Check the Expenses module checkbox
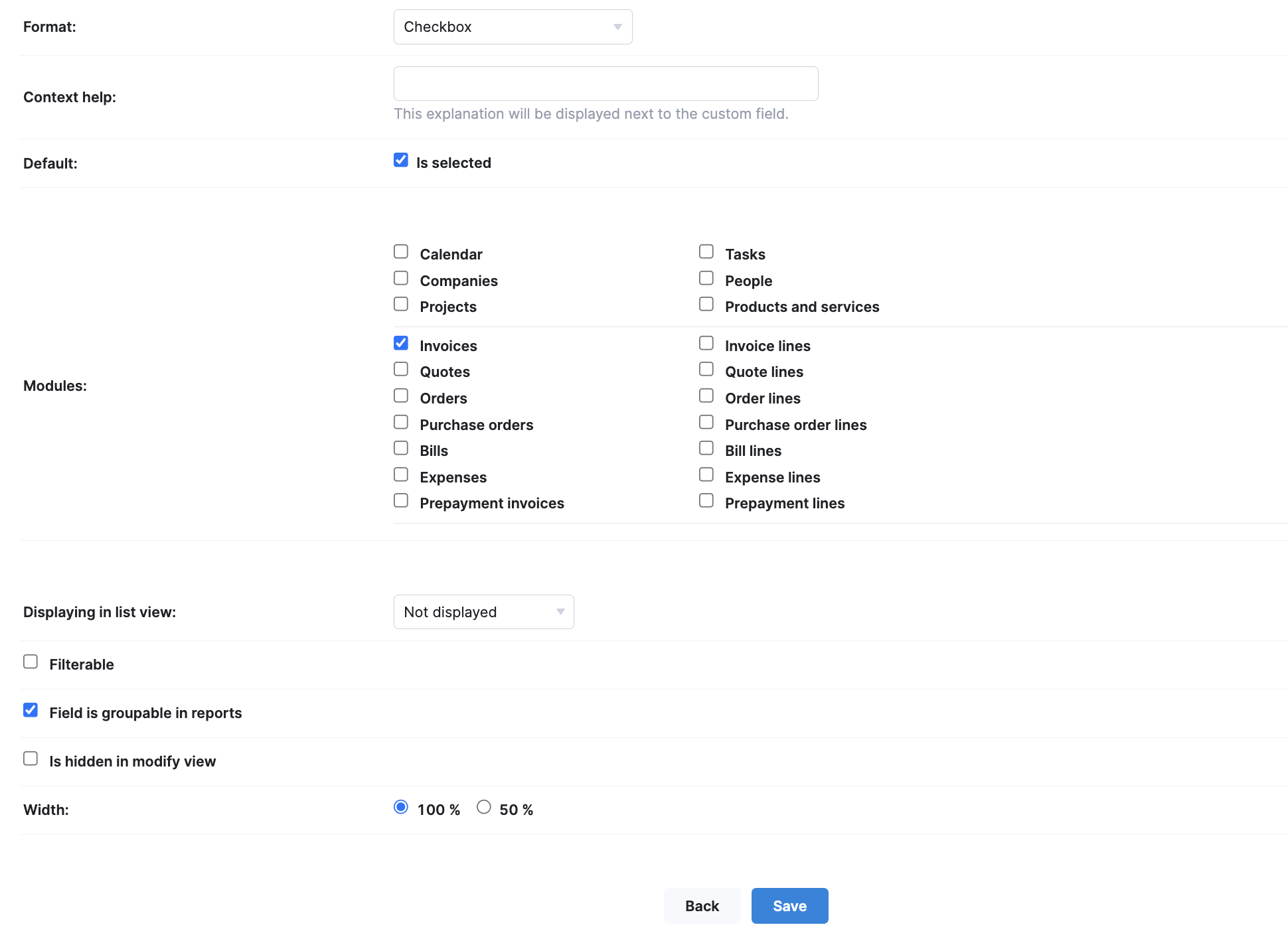Screen dimensions: 1288x949 point(401,475)
